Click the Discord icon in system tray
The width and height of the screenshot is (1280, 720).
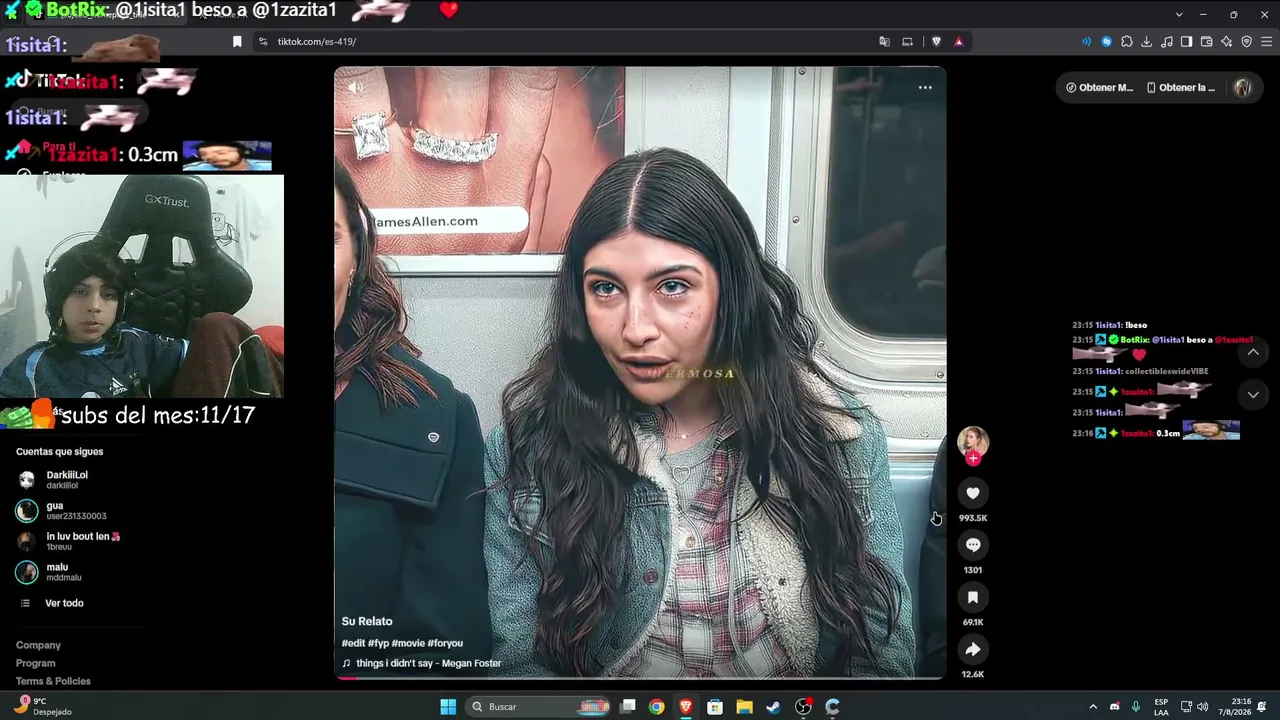1115,707
